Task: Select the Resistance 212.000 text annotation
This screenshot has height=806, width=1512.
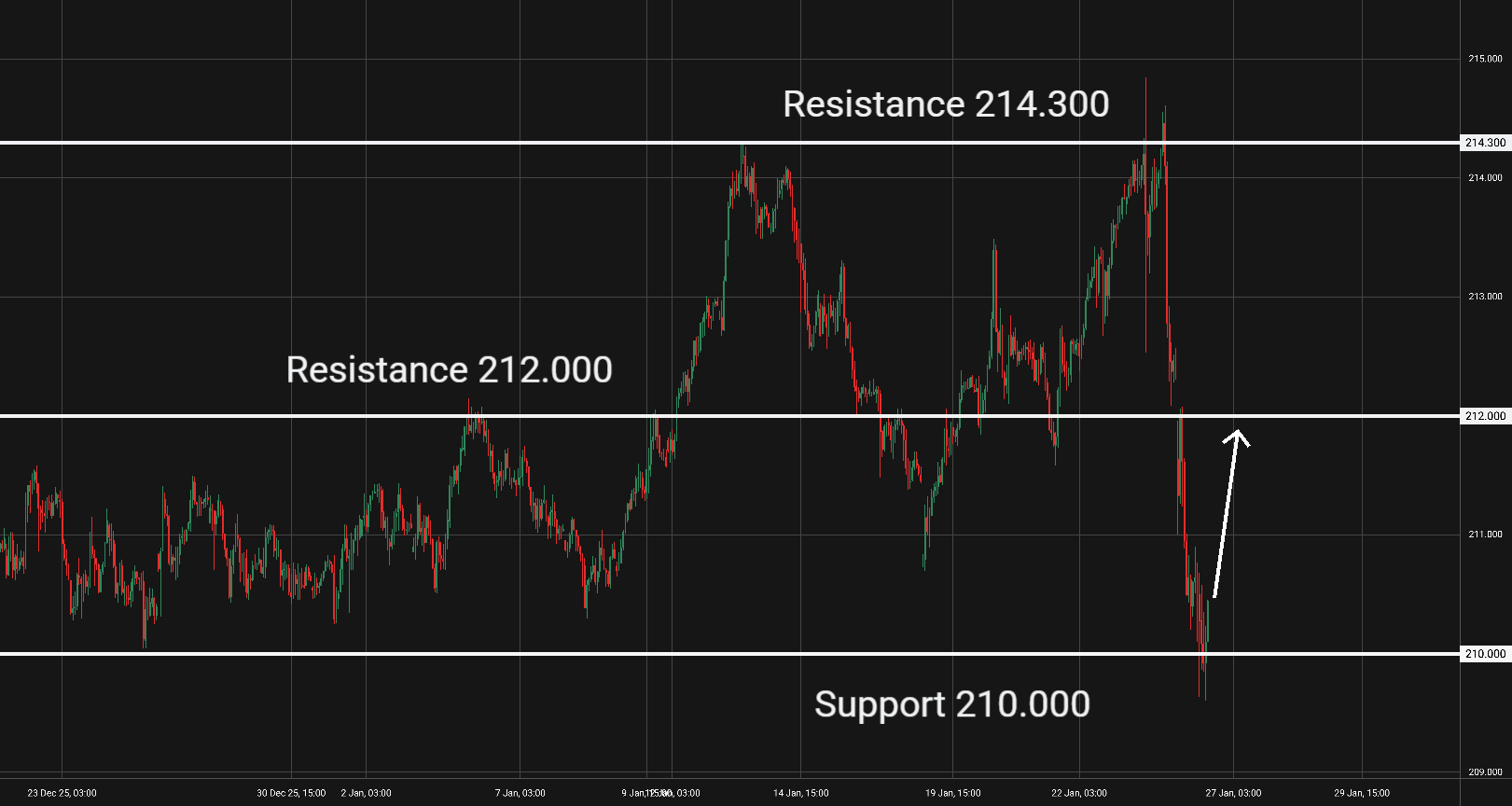Action: [449, 369]
